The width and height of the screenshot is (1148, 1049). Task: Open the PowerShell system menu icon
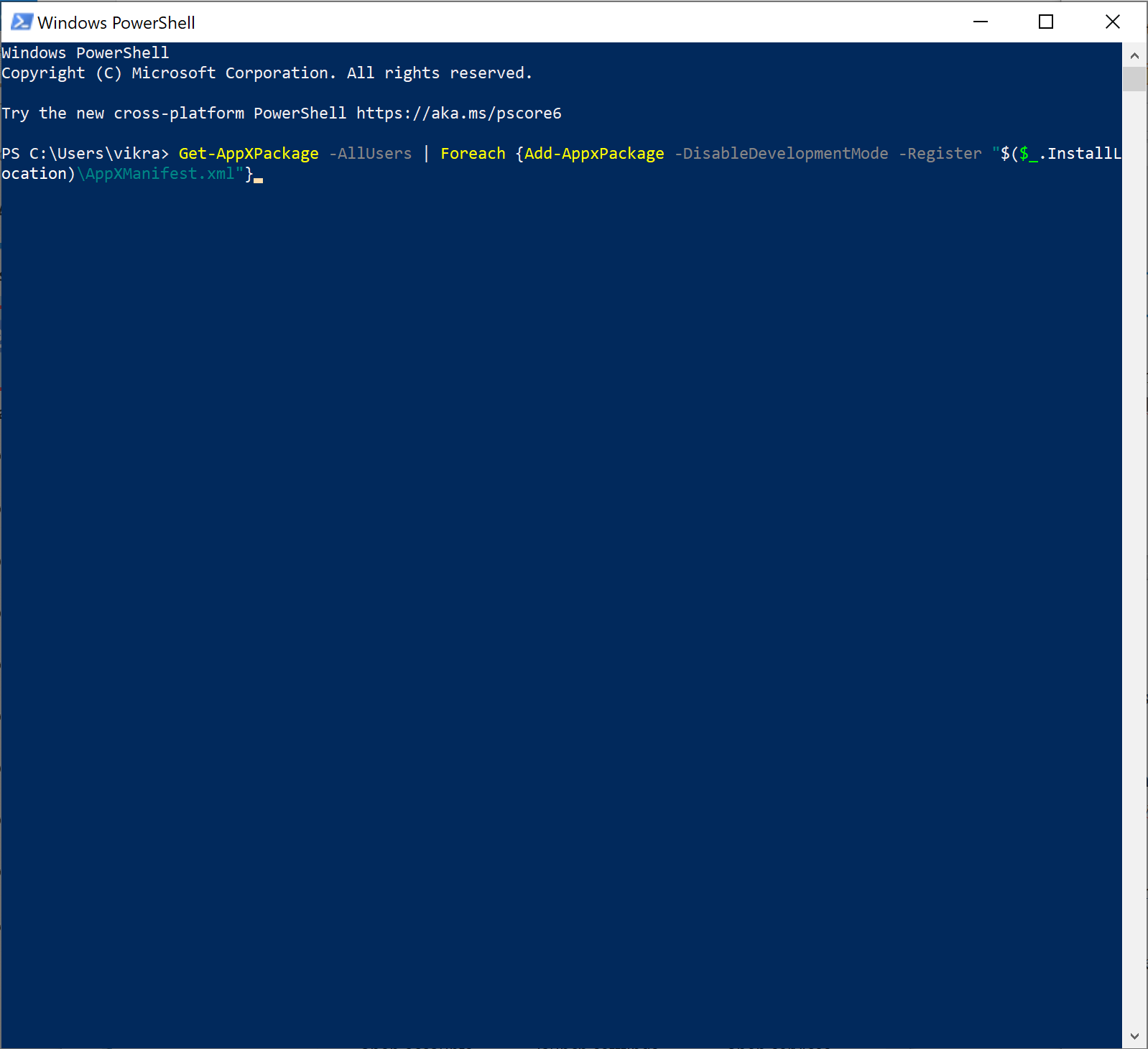coord(22,22)
